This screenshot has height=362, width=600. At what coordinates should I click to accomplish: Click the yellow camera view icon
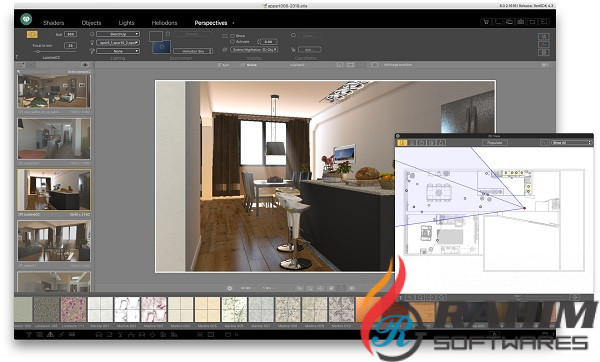(x=32, y=34)
